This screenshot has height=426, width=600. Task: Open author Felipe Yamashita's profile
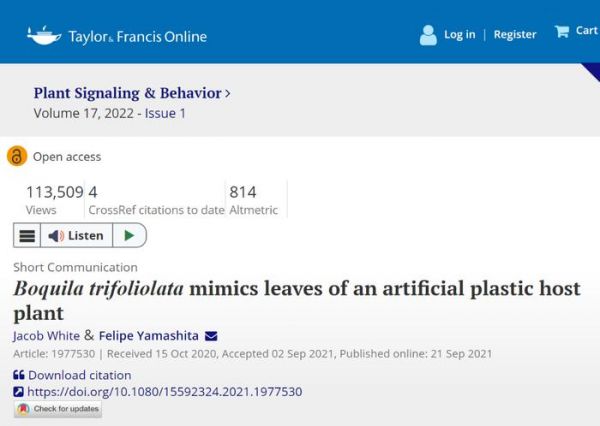(148, 336)
